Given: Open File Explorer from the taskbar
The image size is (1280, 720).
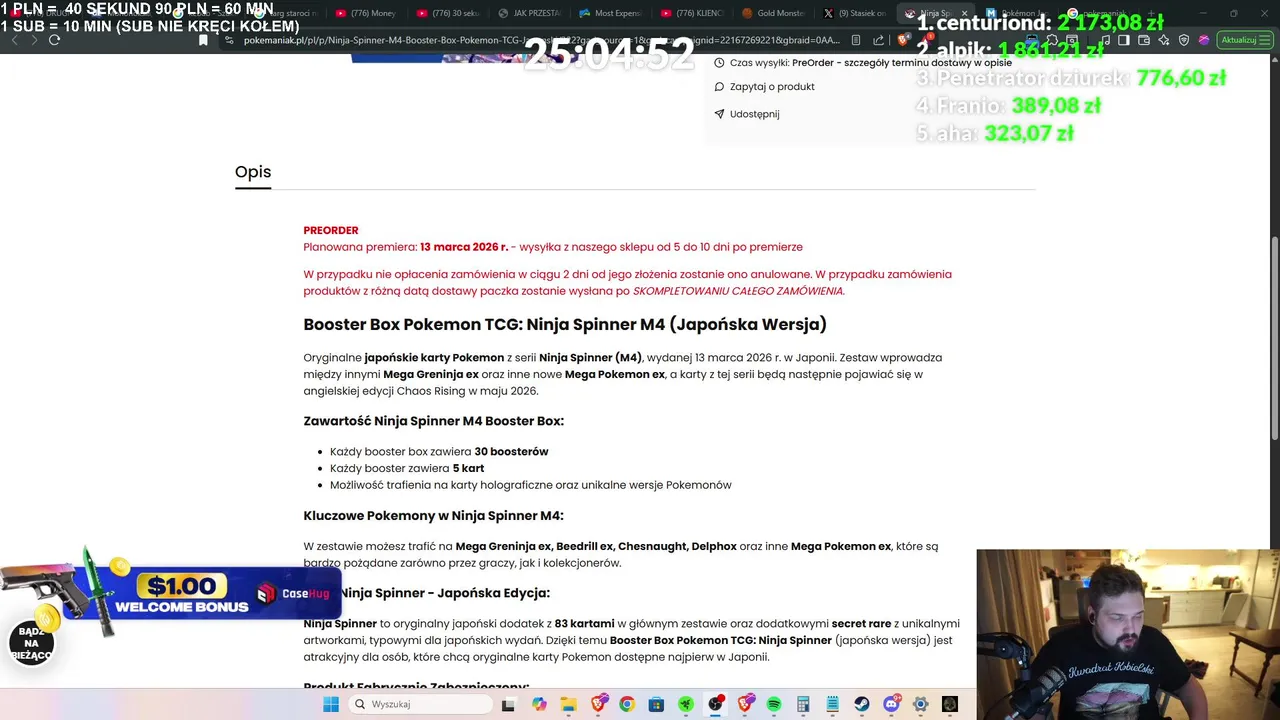Looking at the screenshot, I should pyautogui.click(x=569, y=705).
